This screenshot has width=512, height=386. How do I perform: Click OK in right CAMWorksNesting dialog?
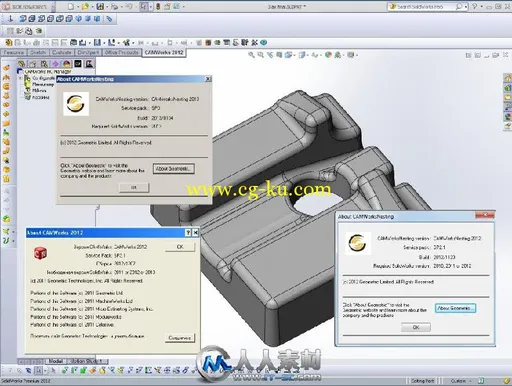coord(416,327)
